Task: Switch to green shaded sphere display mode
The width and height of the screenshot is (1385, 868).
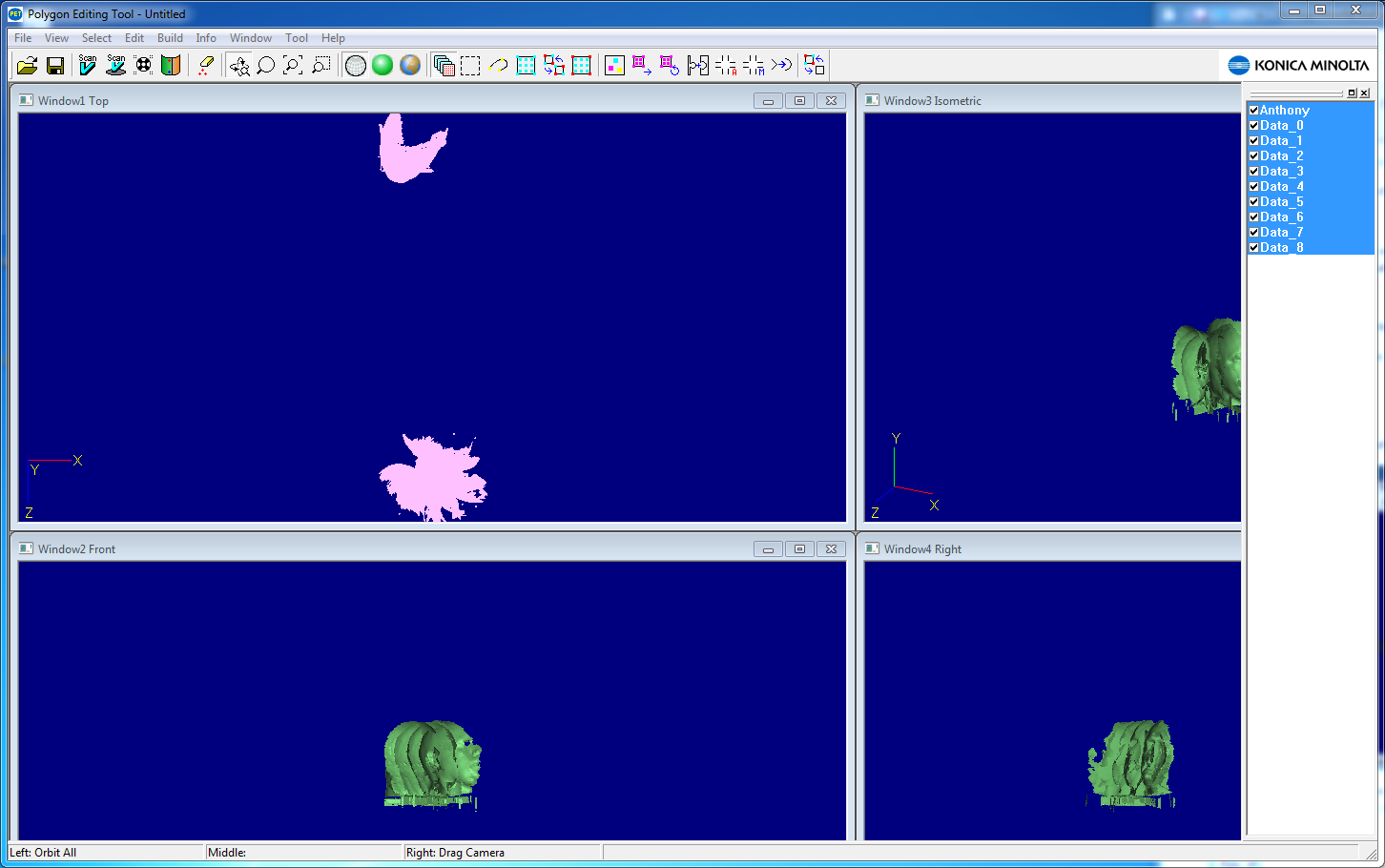Action: pos(382,65)
